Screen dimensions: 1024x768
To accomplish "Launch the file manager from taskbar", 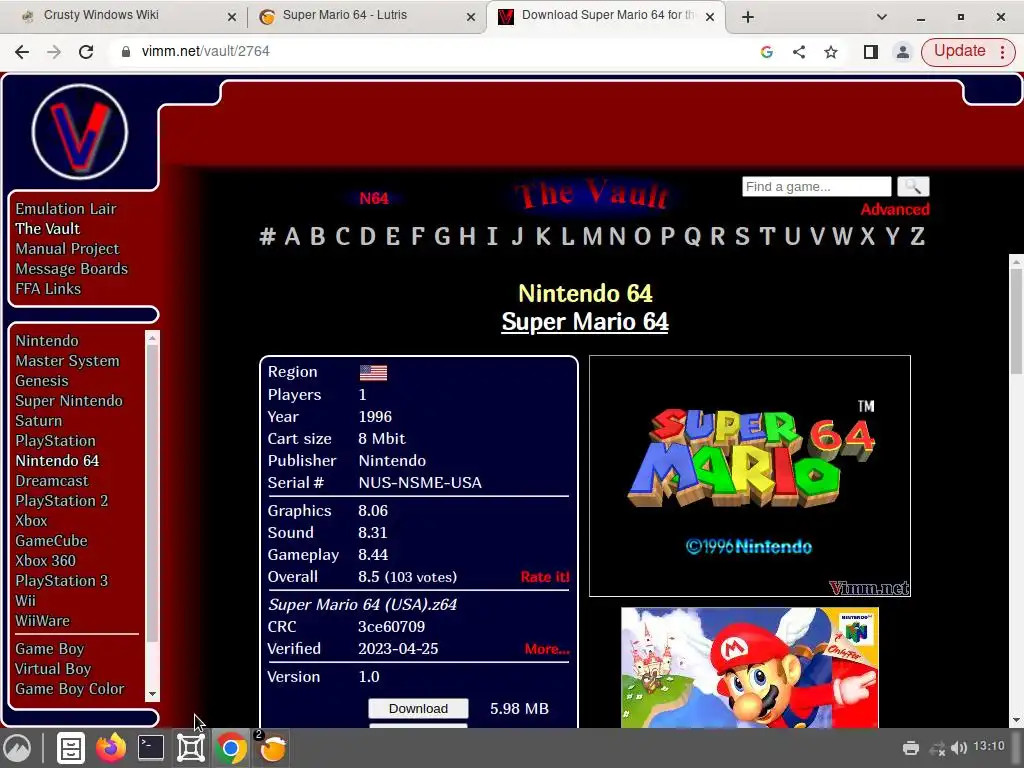I will (71, 748).
